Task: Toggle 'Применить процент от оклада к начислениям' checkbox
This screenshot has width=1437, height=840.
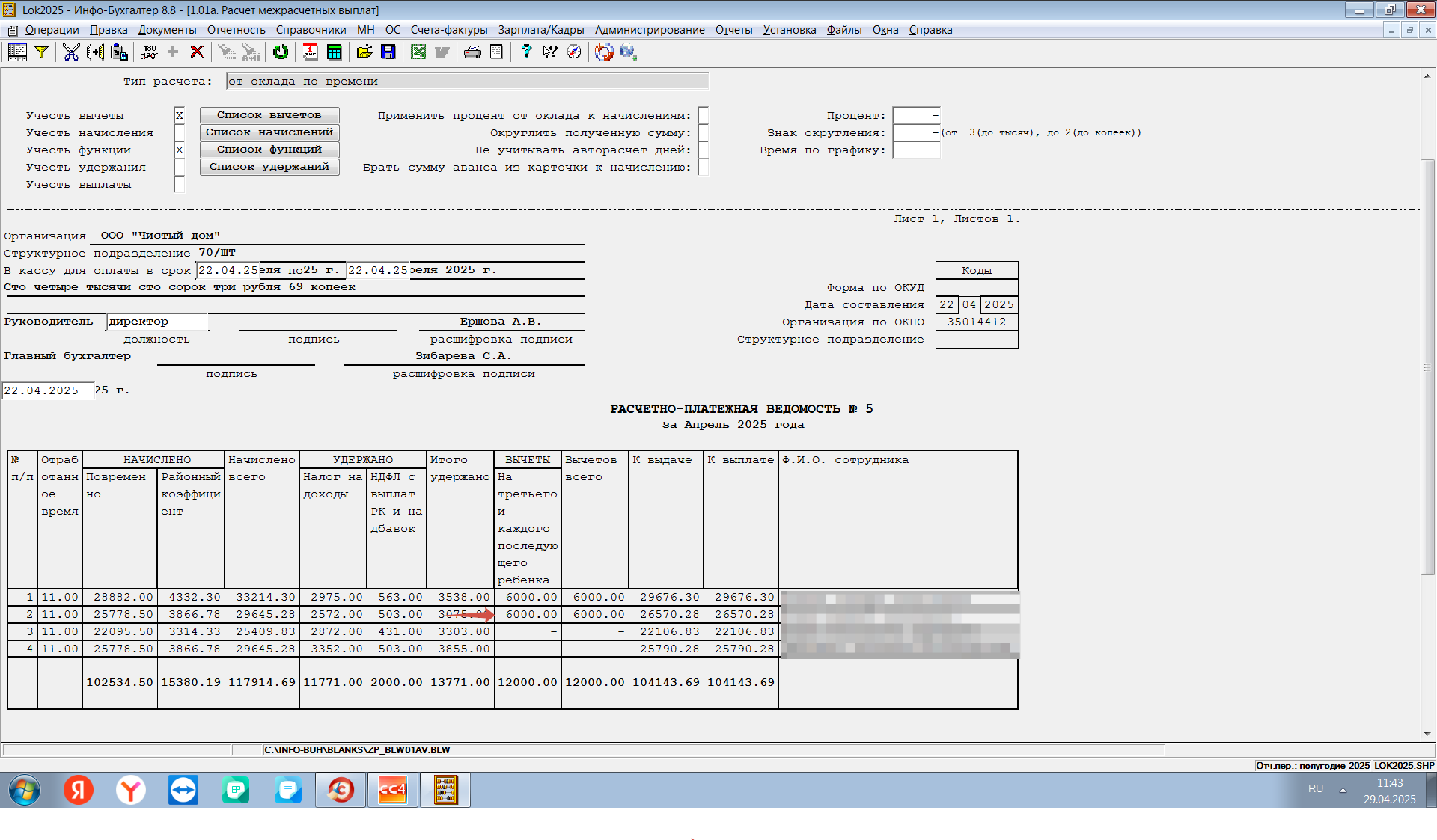Action: pyautogui.click(x=704, y=115)
